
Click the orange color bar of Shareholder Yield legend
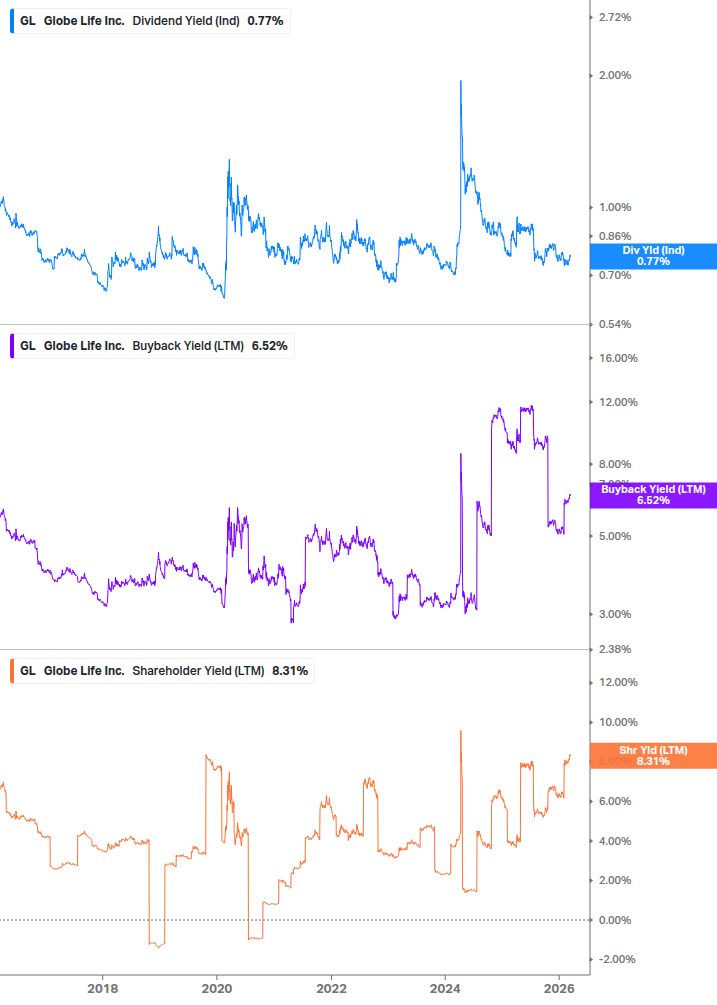coord(12,671)
